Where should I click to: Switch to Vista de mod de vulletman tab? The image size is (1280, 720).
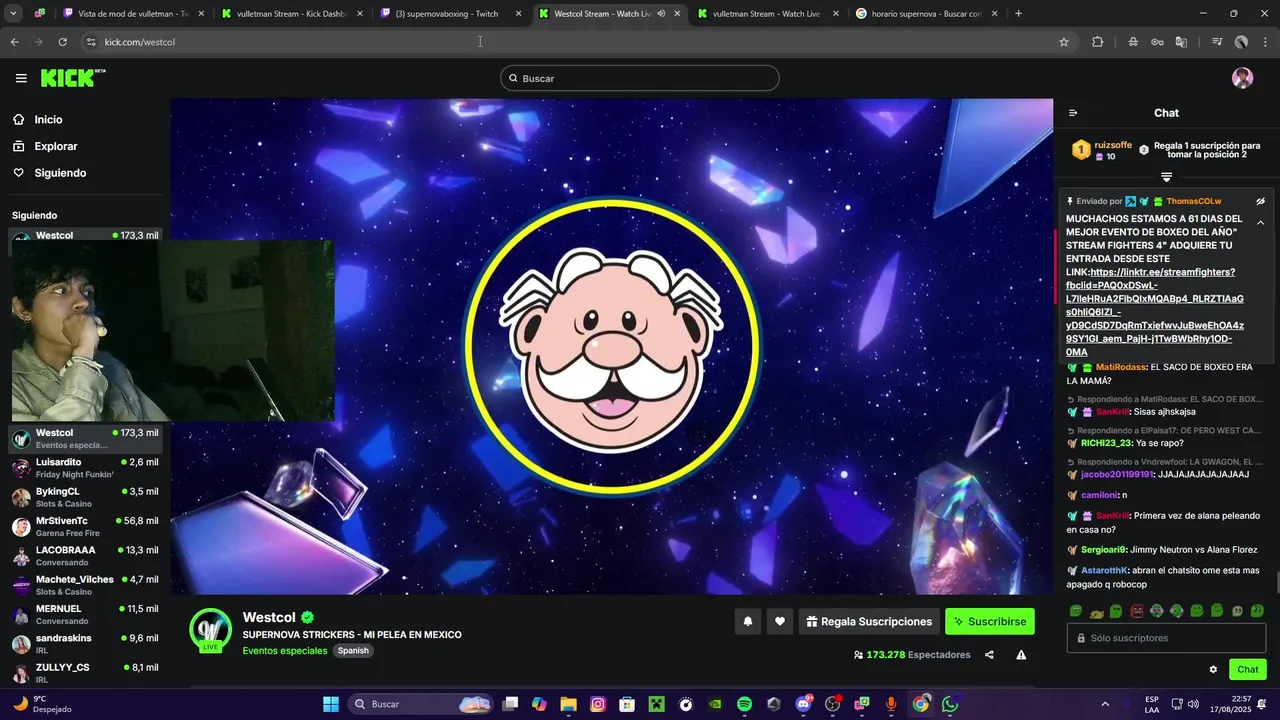click(132, 14)
